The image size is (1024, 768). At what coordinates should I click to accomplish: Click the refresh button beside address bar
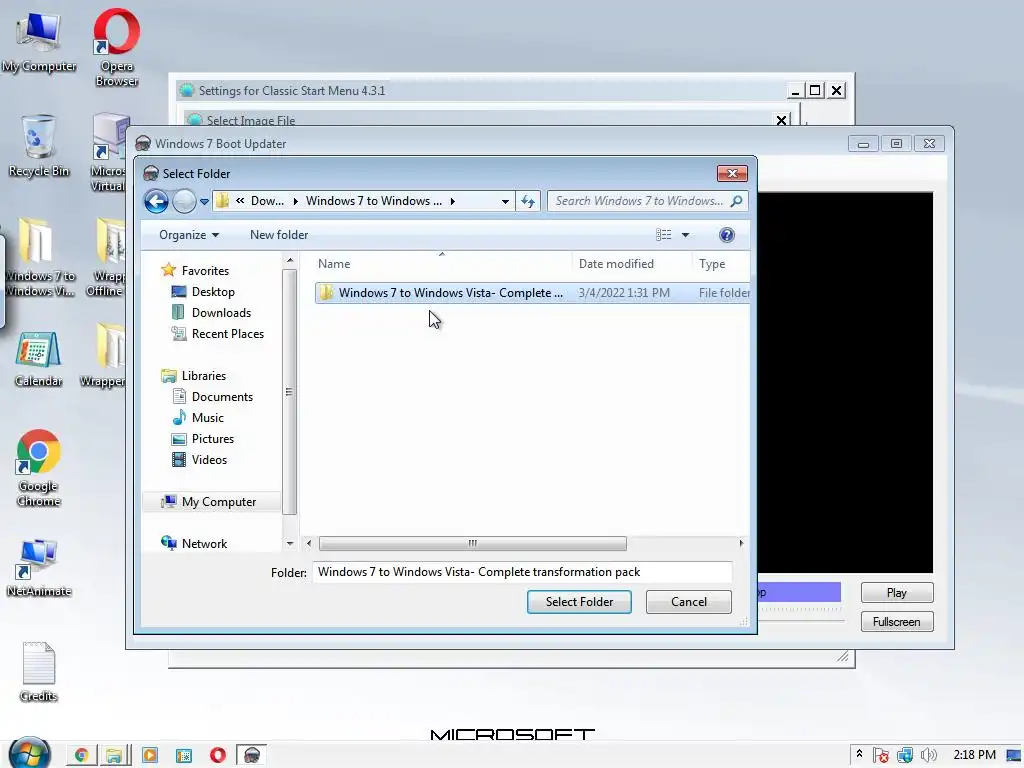(x=528, y=201)
